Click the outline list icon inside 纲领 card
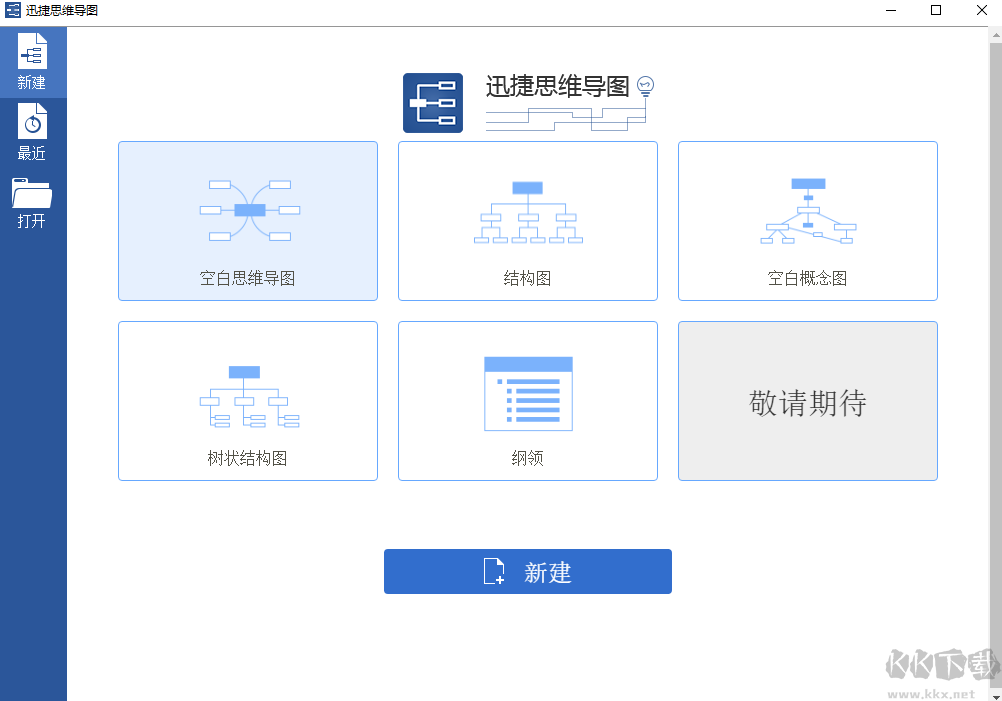 pos(527,392)
